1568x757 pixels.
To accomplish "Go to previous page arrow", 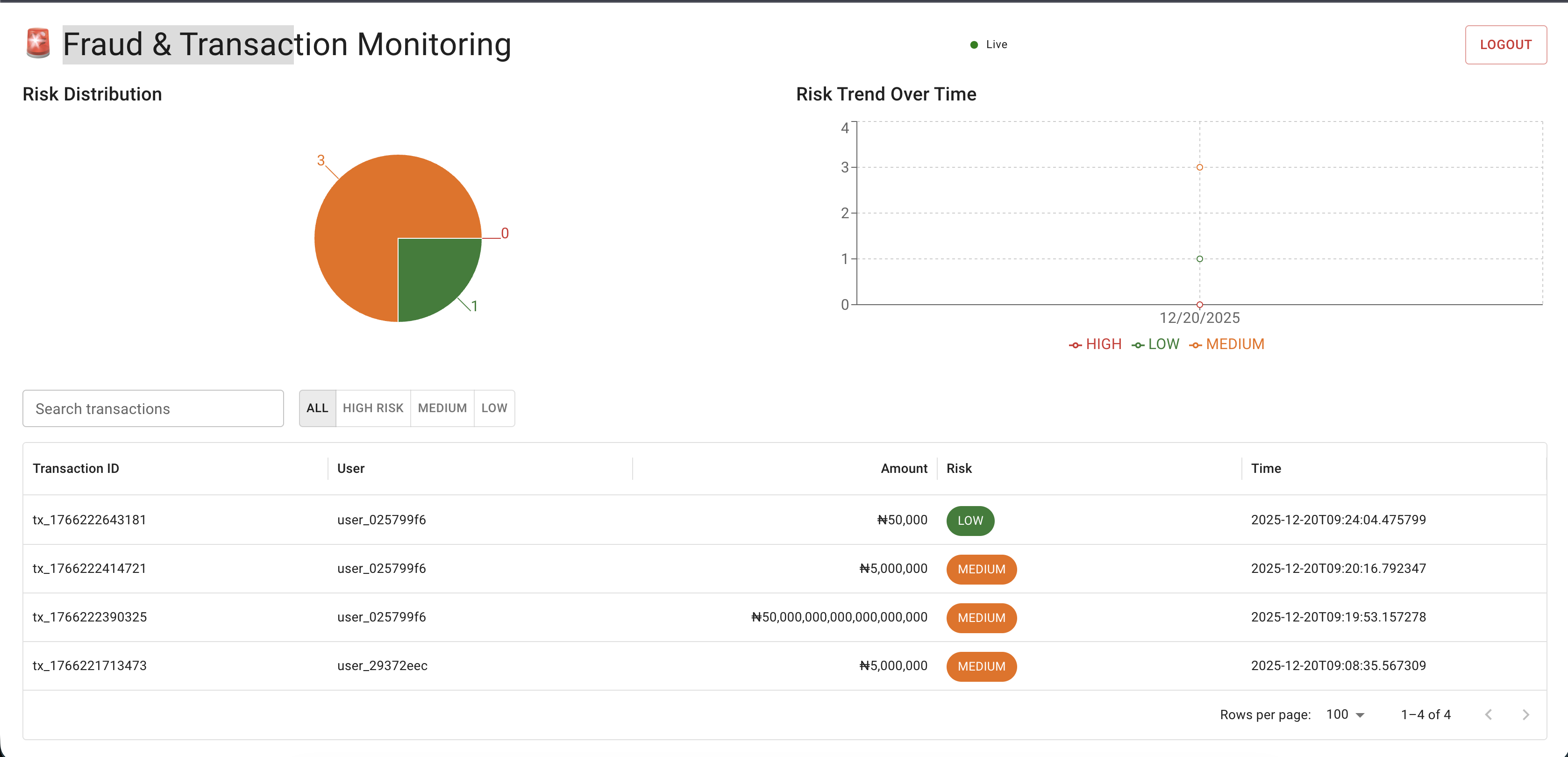I will pos(1488,714).
